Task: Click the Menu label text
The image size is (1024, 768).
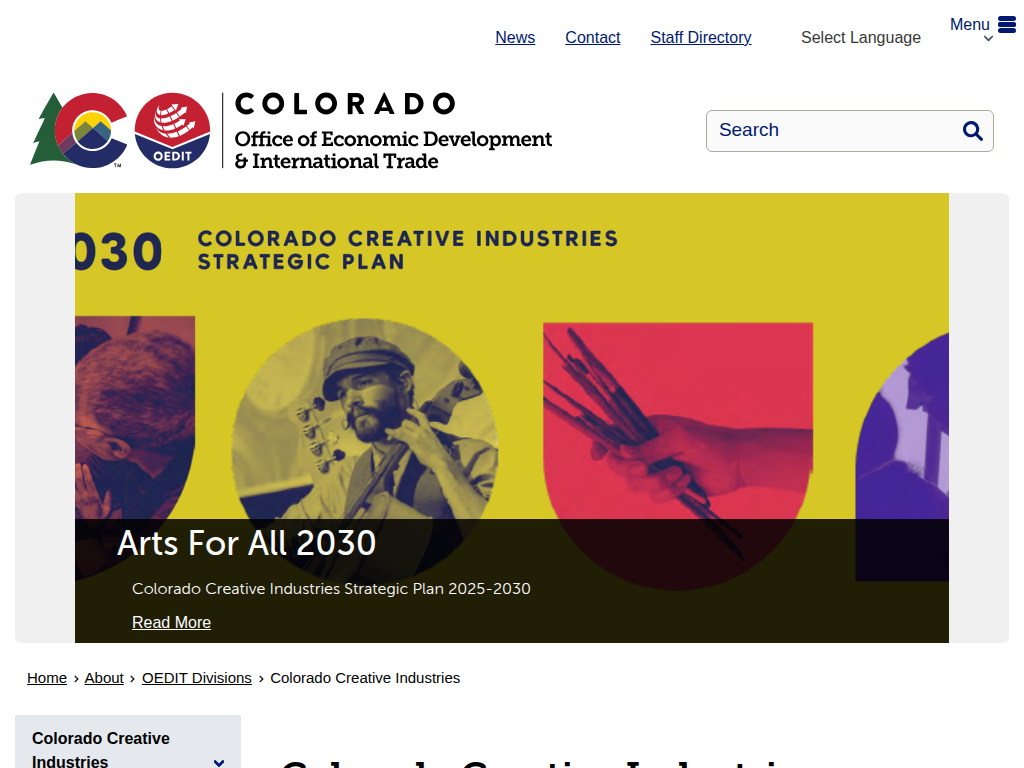Action: [x=970, y=25]
